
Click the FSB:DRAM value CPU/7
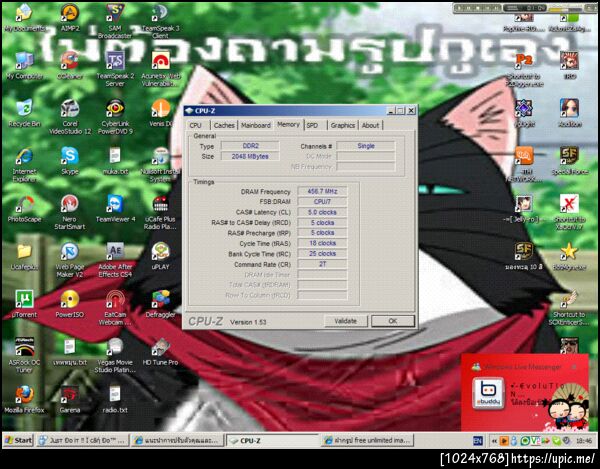click(322, 201)
